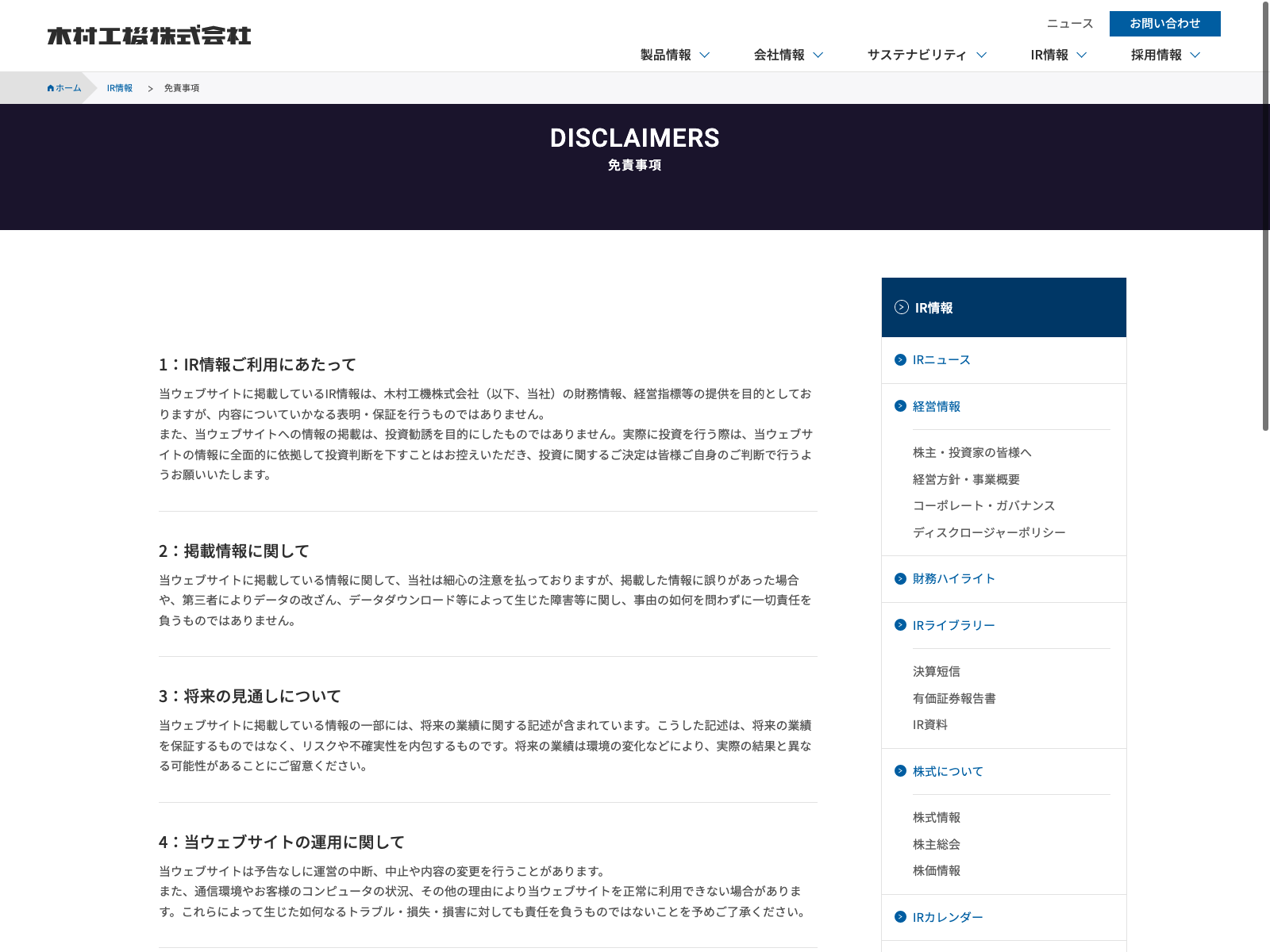Click the arrow icon beside 財務ハイライト
This screenshot has height=952, width=1270.
(x=900, y=579)
